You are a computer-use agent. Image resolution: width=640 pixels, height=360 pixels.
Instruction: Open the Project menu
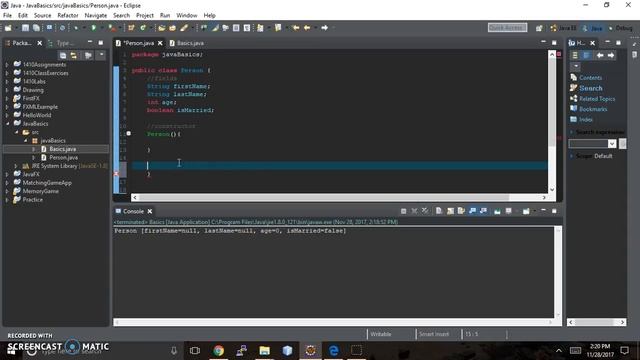point(144,16)
